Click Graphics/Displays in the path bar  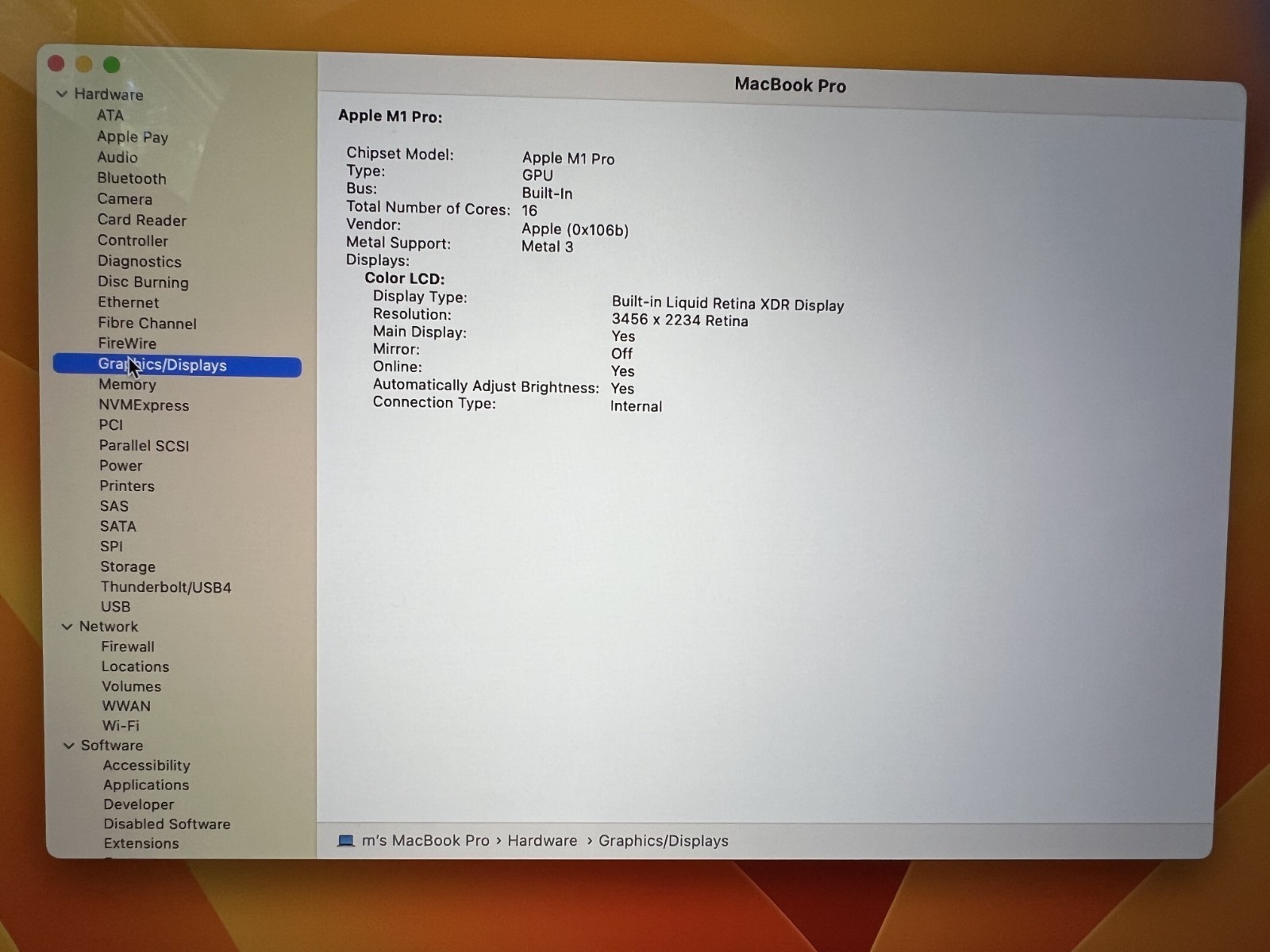(664, 841)
